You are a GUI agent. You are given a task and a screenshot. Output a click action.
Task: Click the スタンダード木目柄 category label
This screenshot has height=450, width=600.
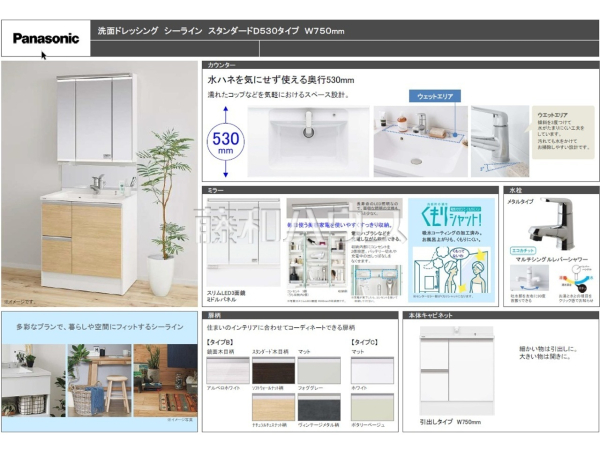click(270, 352)
